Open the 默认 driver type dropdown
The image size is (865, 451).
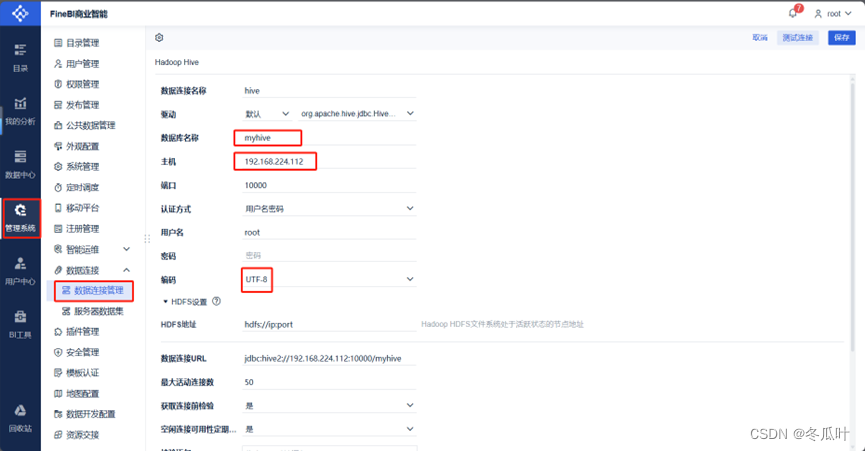267,114
